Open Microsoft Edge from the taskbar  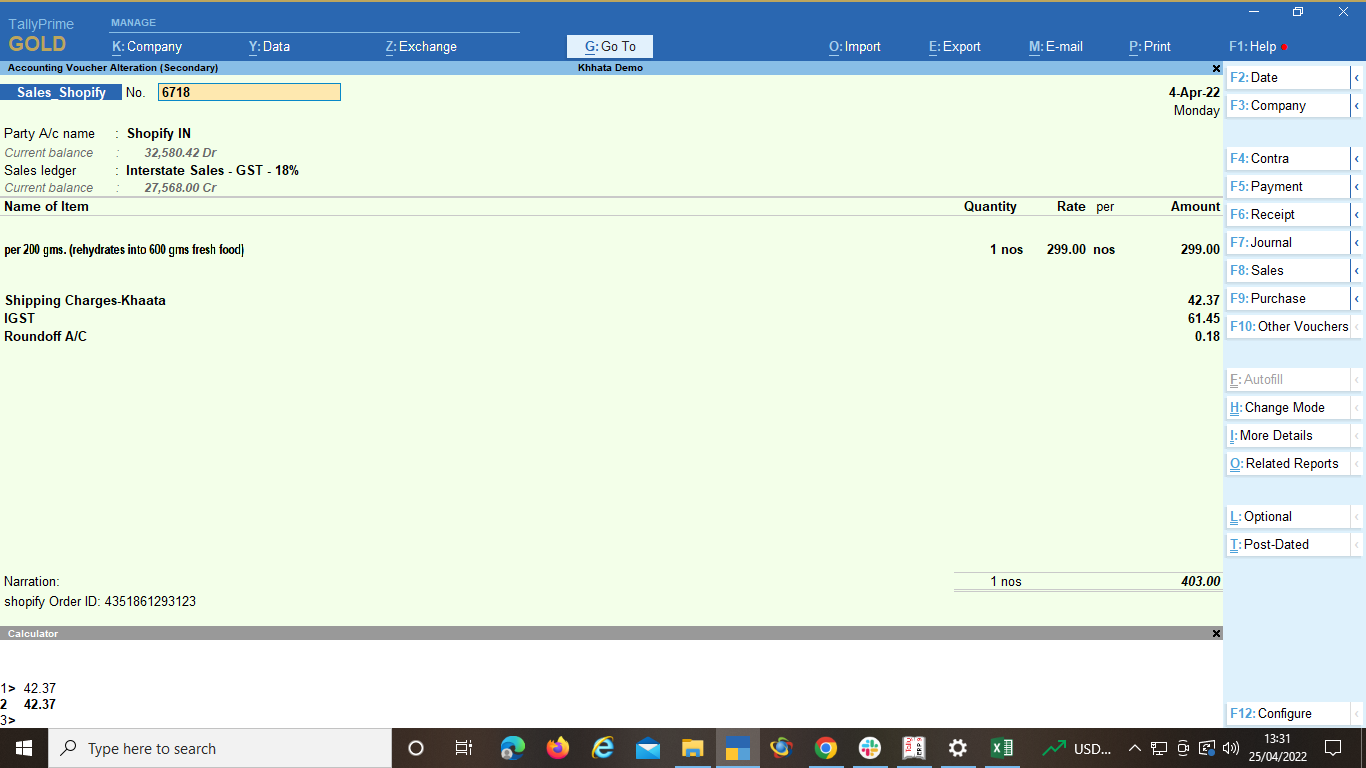pos(513,748)
